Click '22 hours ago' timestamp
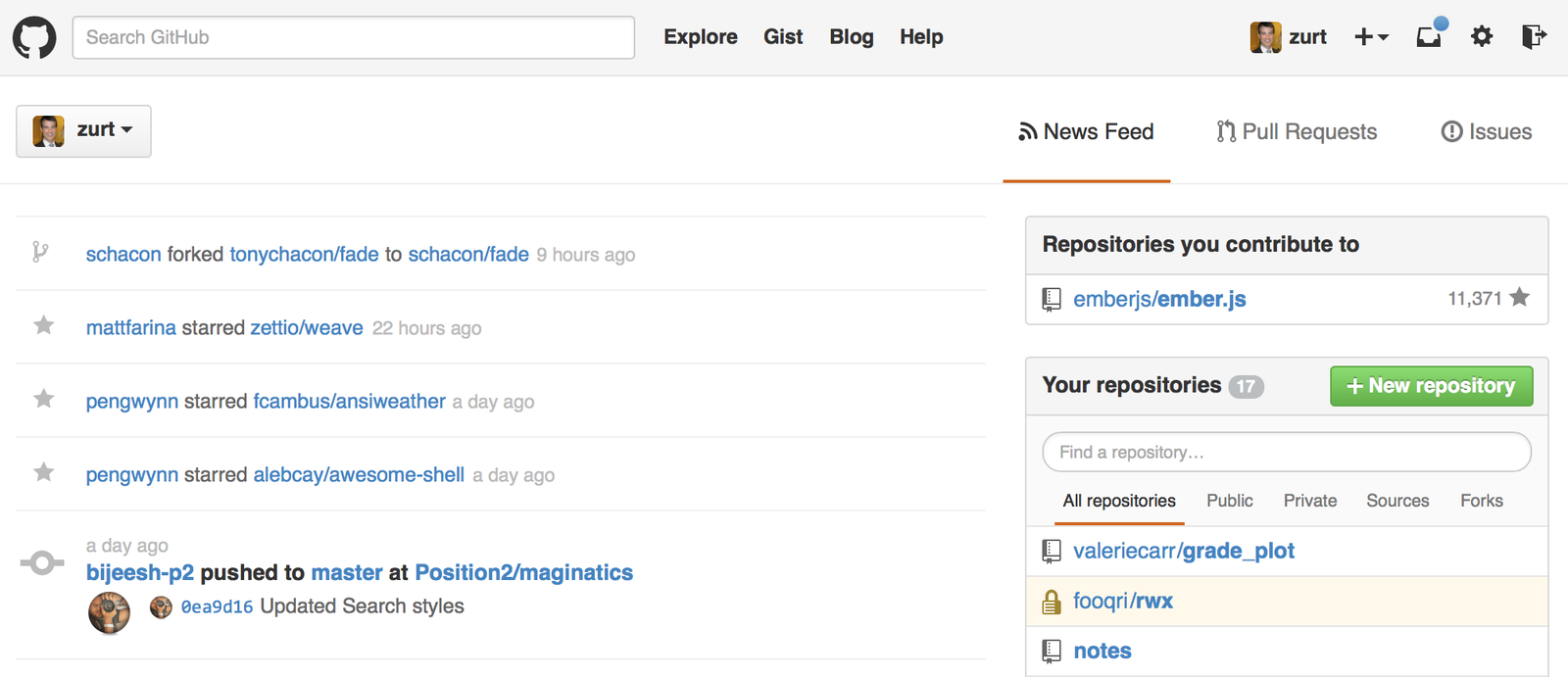1568x677 pixels. [x=427, y=329]
